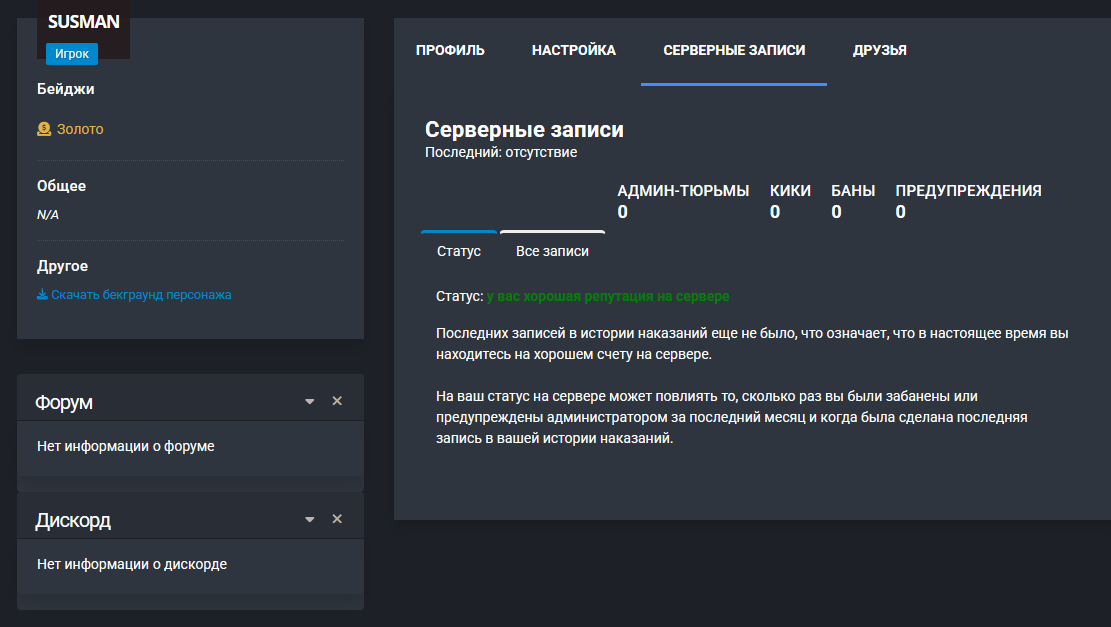Viewport: 1111px width, 627px height.
Task: Collapse the Дискорд panel with its arrow
Action: pos(310,519)
